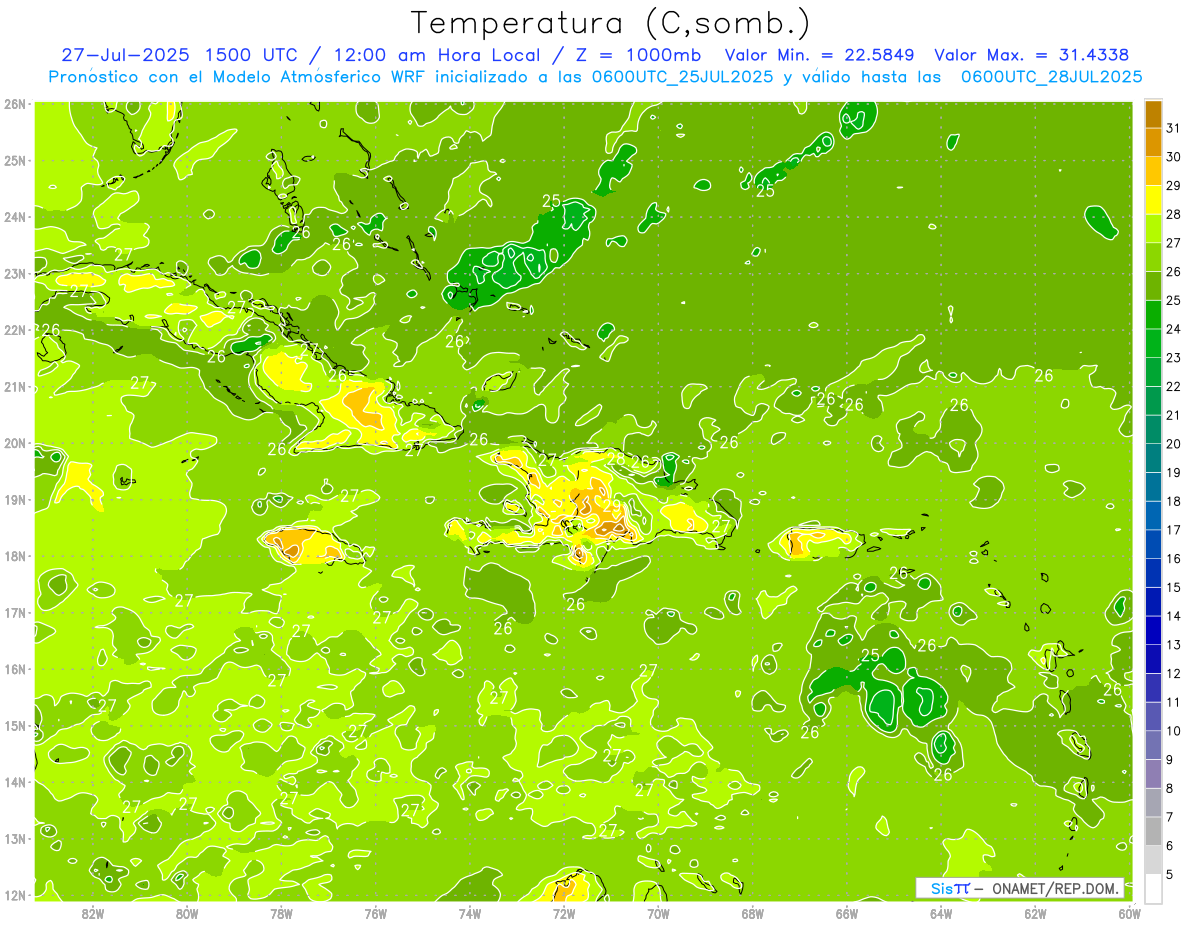Click "Pronóstico con el Modelo Atmósferico WRF" text

tap(236, 76)
